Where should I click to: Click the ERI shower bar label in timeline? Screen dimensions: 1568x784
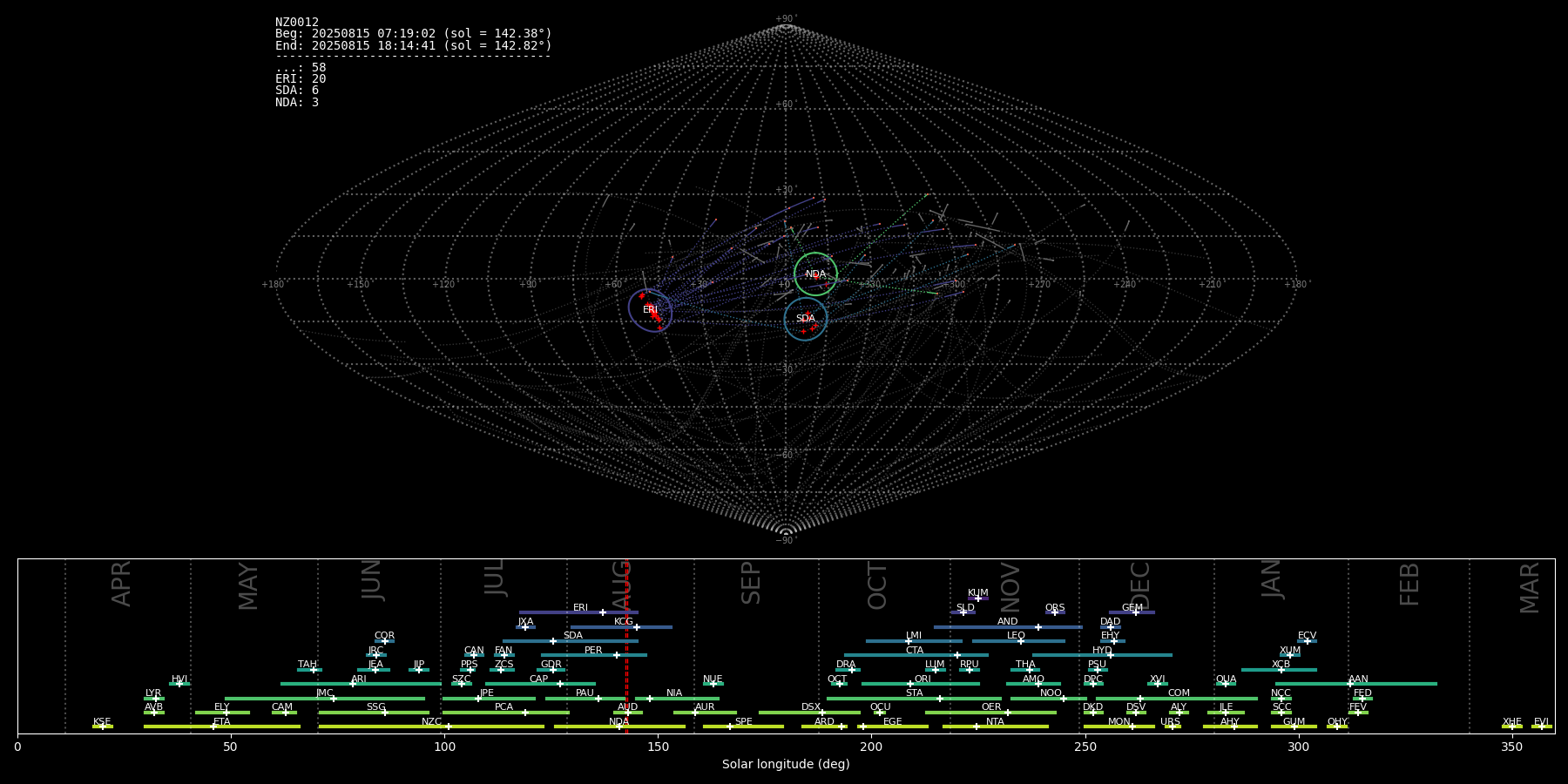580,608
